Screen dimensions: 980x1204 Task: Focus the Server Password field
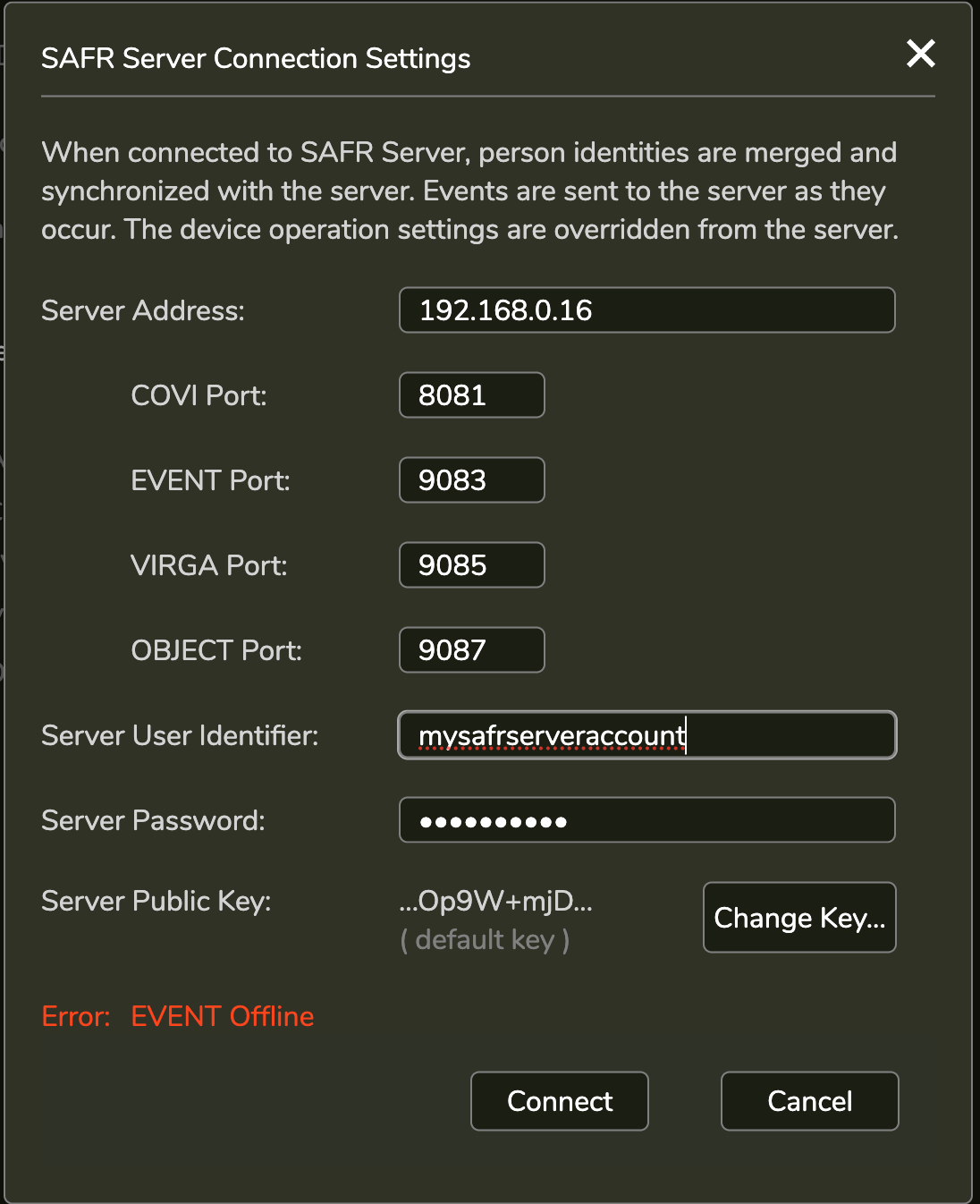[646, 820]
